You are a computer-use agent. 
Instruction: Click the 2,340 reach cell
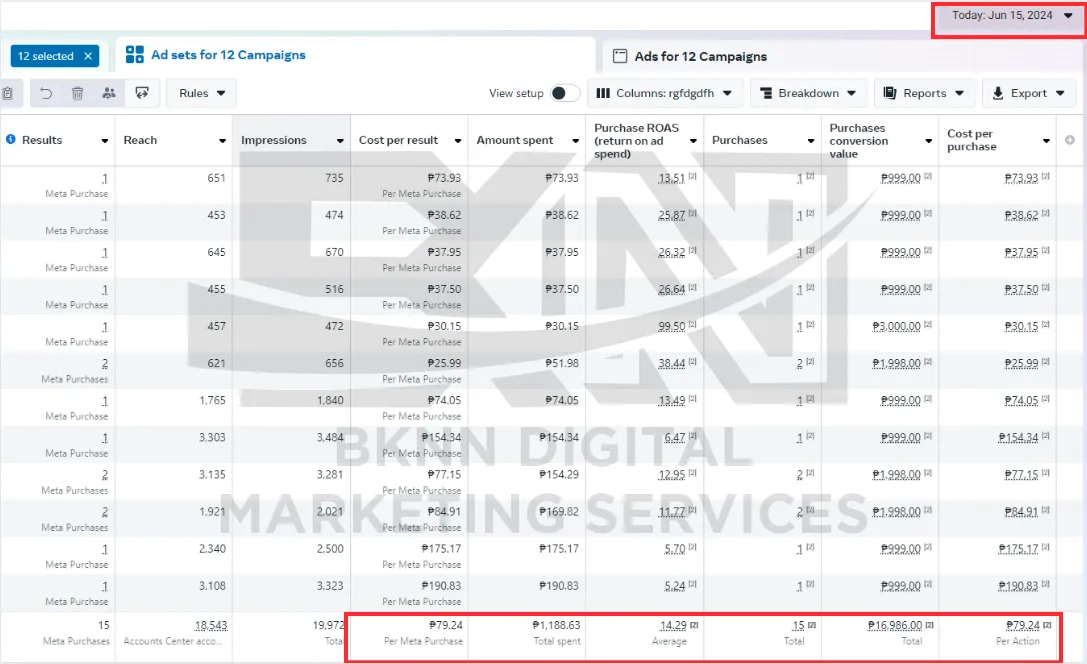(x=212, y=549)
